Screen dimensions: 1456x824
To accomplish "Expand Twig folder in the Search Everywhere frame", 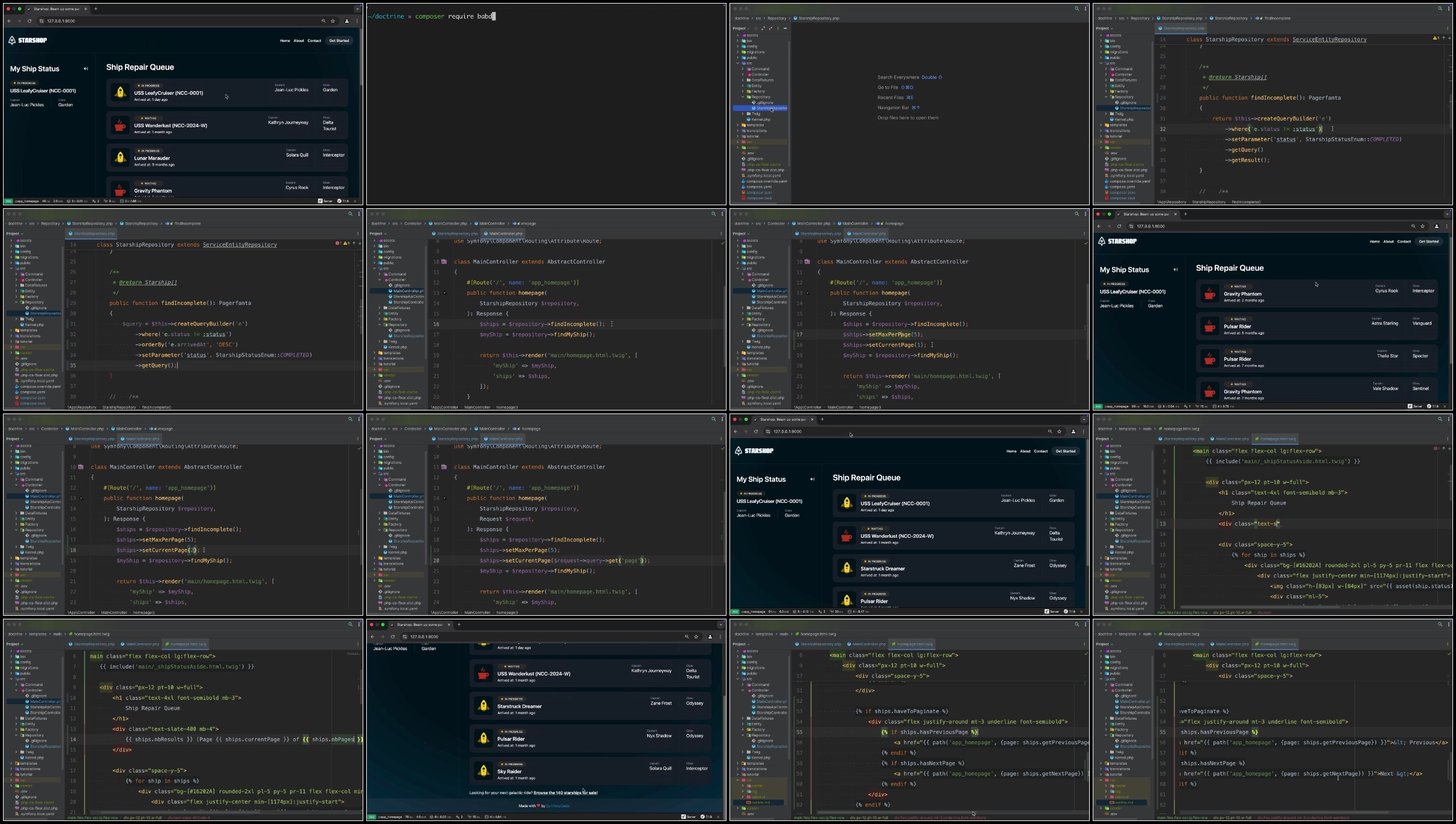I will (x=743, y=113).
